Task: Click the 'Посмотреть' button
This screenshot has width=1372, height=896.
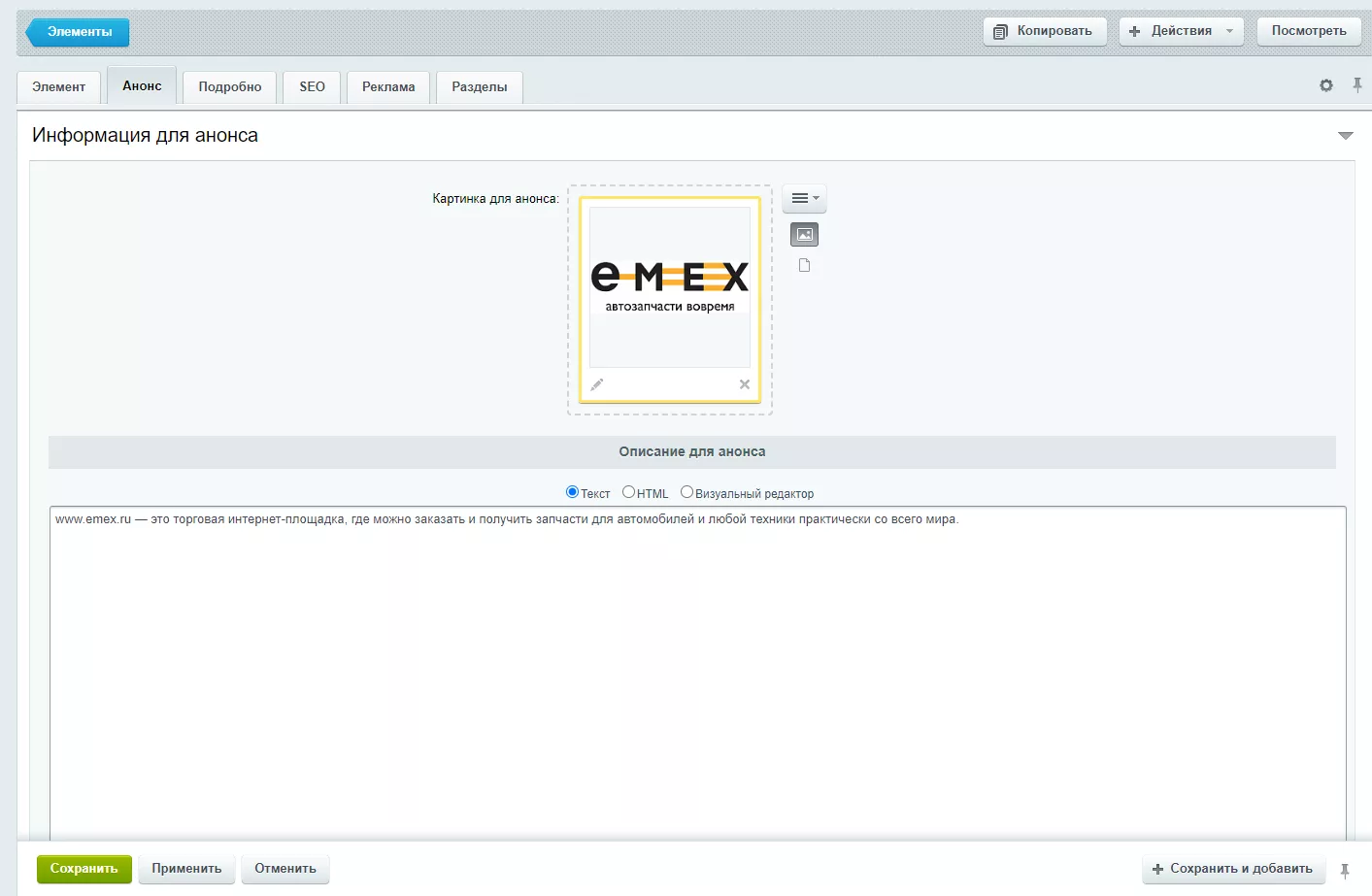Action: coord(1309,31)
